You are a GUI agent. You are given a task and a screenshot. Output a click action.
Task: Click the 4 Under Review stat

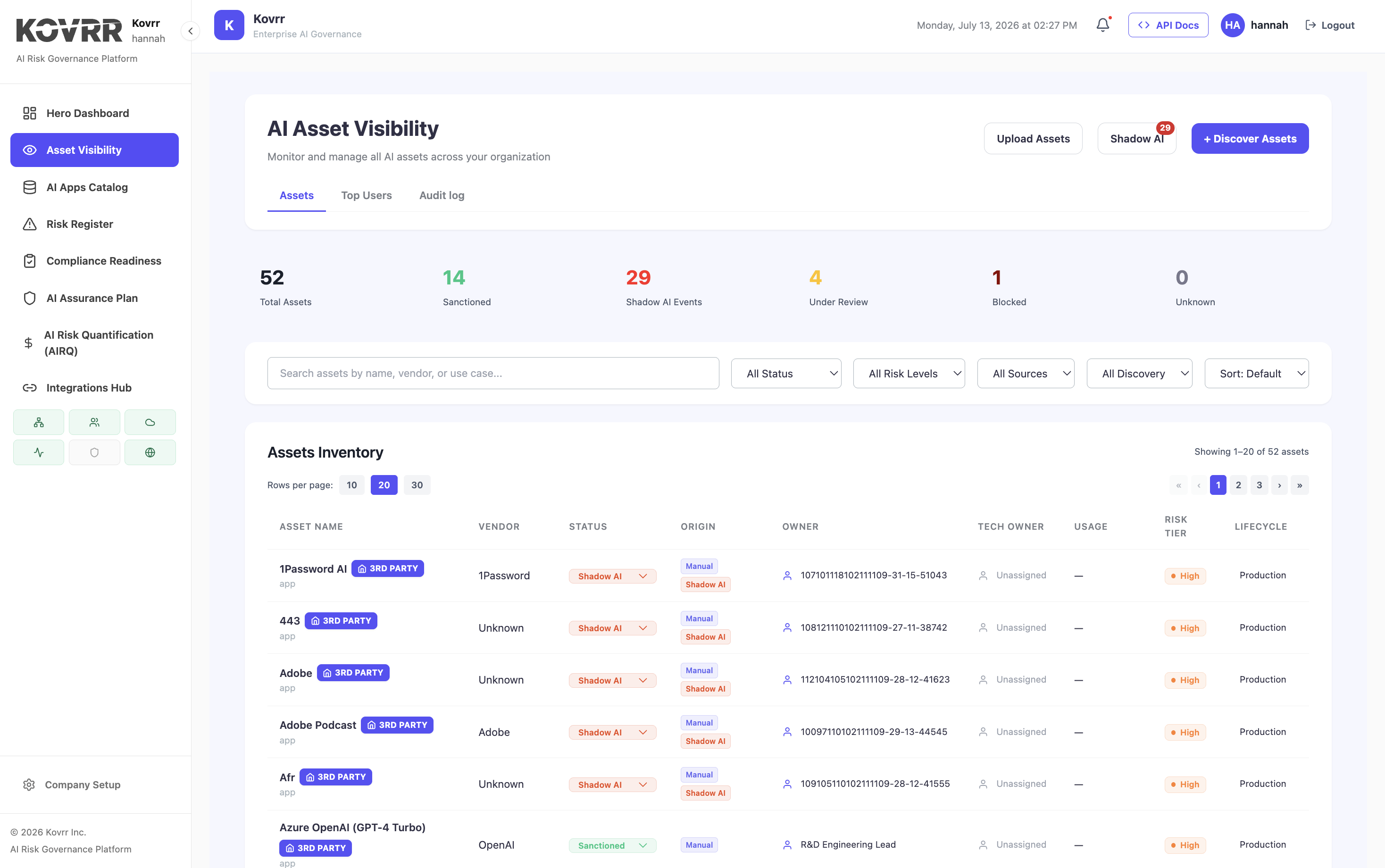click(x=838, y=288)
